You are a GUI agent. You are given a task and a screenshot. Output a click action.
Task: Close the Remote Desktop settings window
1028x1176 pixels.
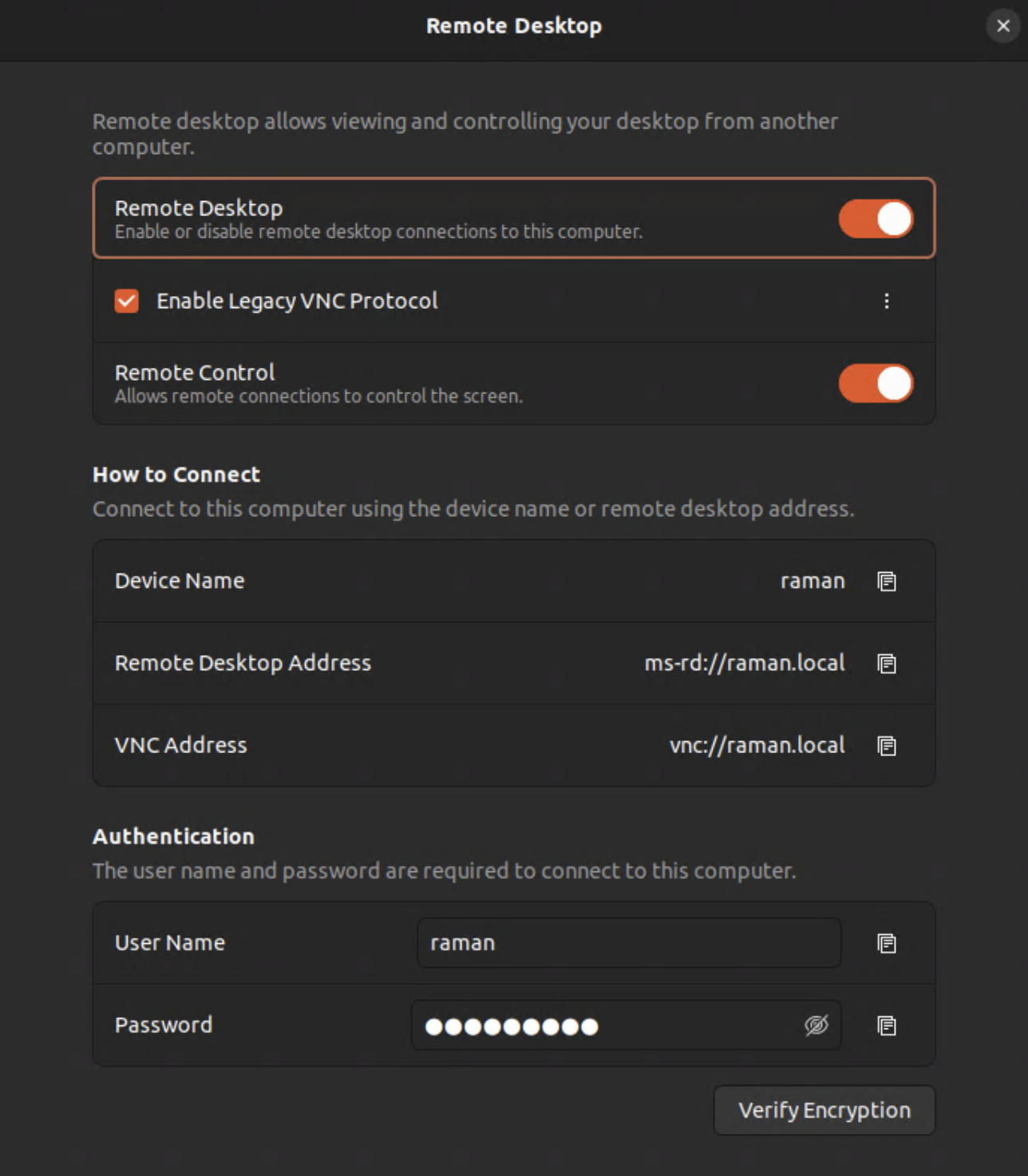pyautogui.click(x=1002, y=26)
